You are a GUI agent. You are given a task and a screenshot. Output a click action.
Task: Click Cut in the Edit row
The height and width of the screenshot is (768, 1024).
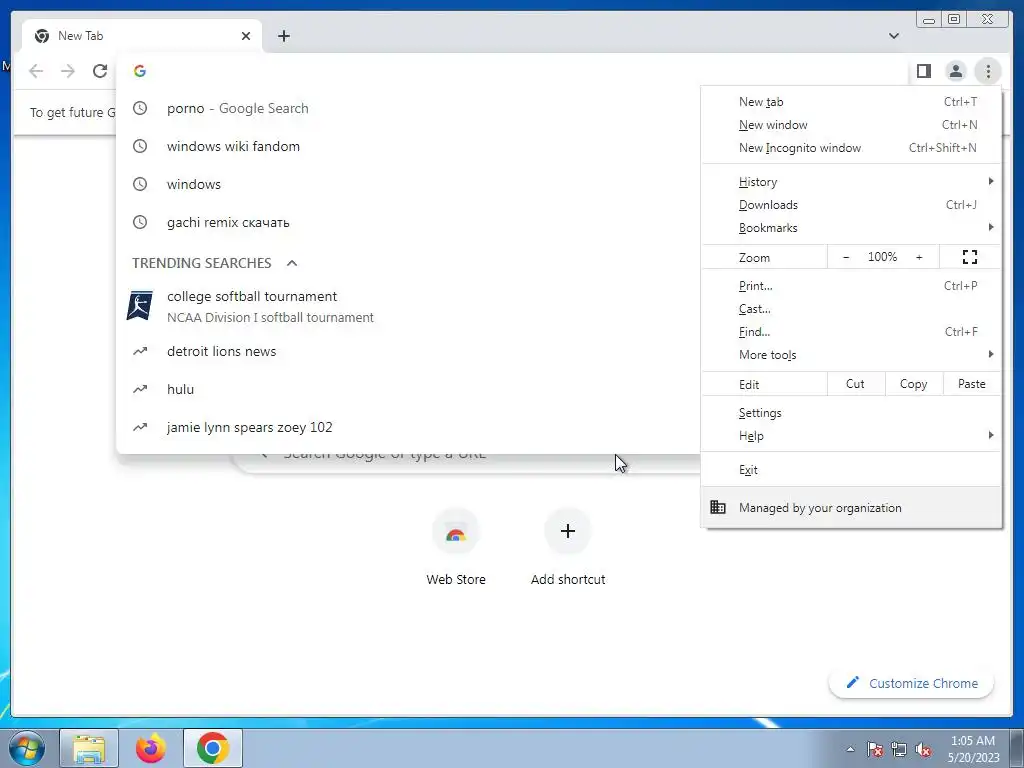click(x=856, y=384)
